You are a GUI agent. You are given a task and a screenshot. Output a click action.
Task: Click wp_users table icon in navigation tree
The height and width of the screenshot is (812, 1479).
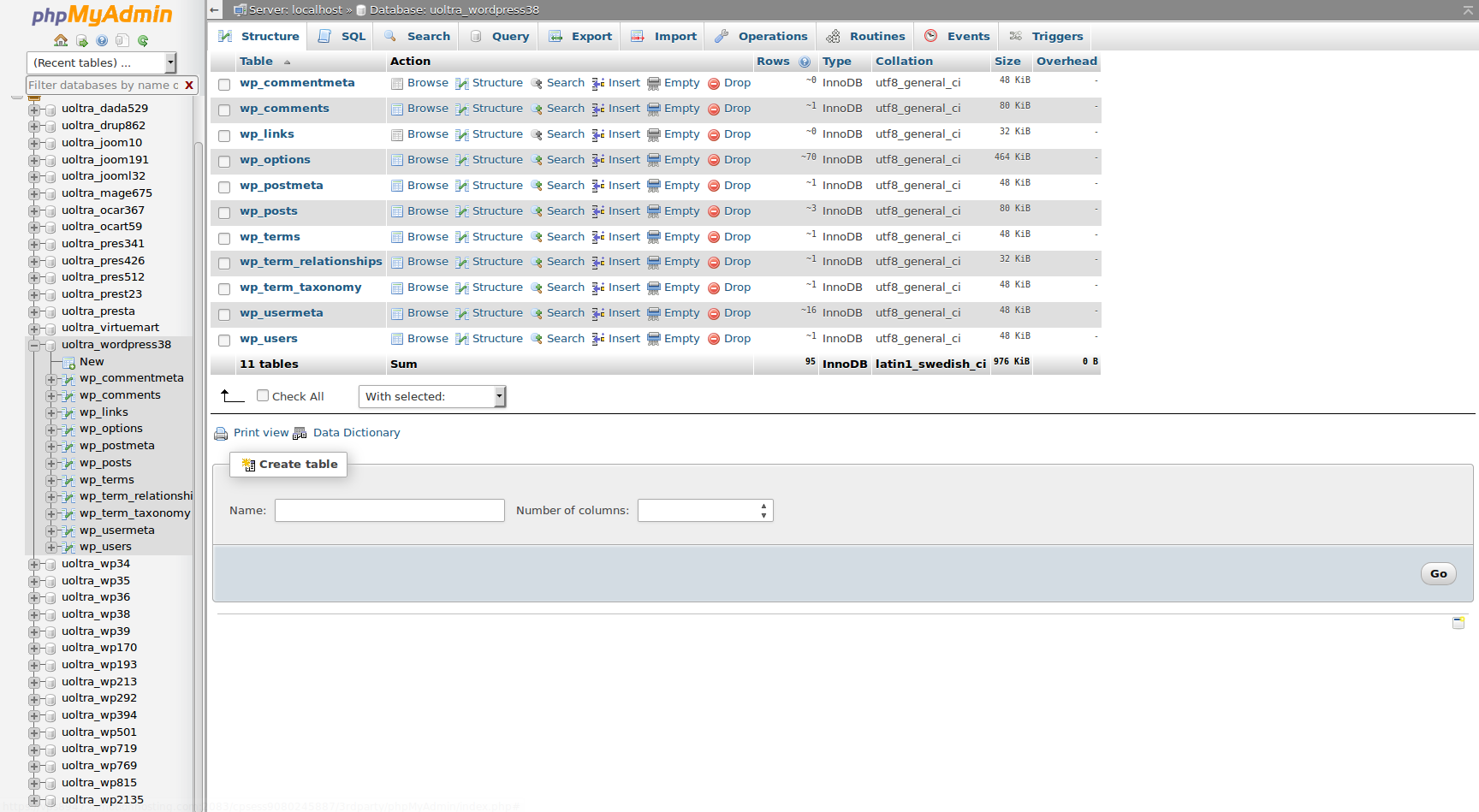coord(69,547)
